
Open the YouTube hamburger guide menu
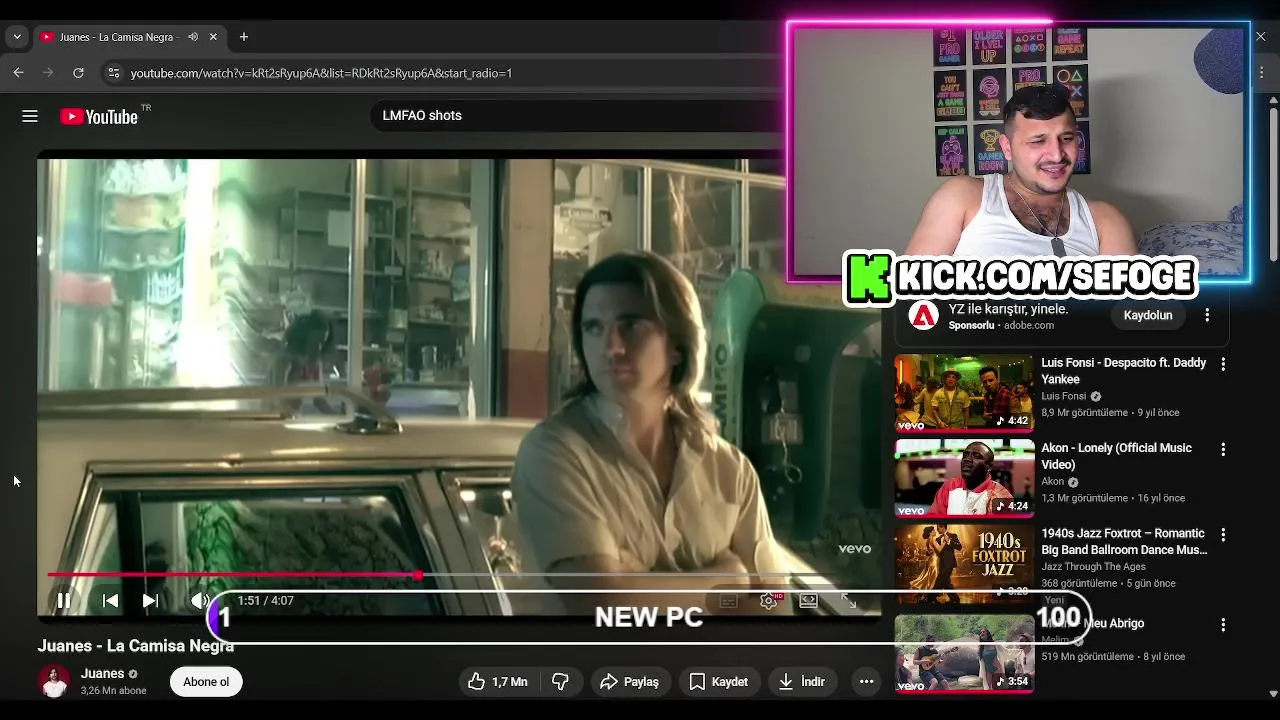(30, 116)
